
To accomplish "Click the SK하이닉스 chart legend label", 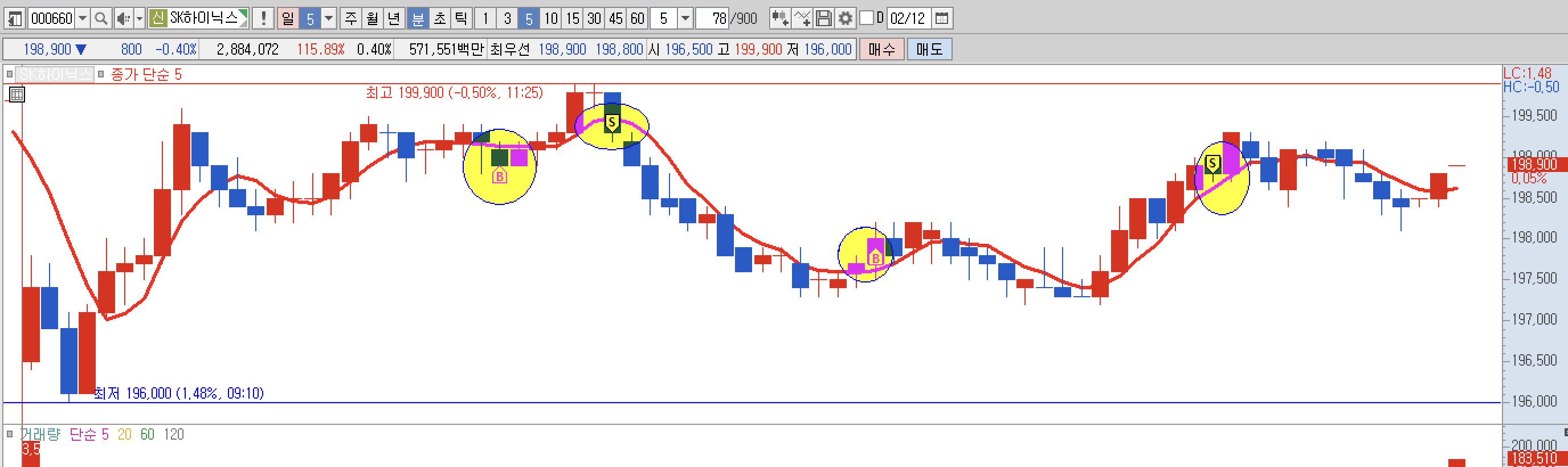I will tap(55, 74).
